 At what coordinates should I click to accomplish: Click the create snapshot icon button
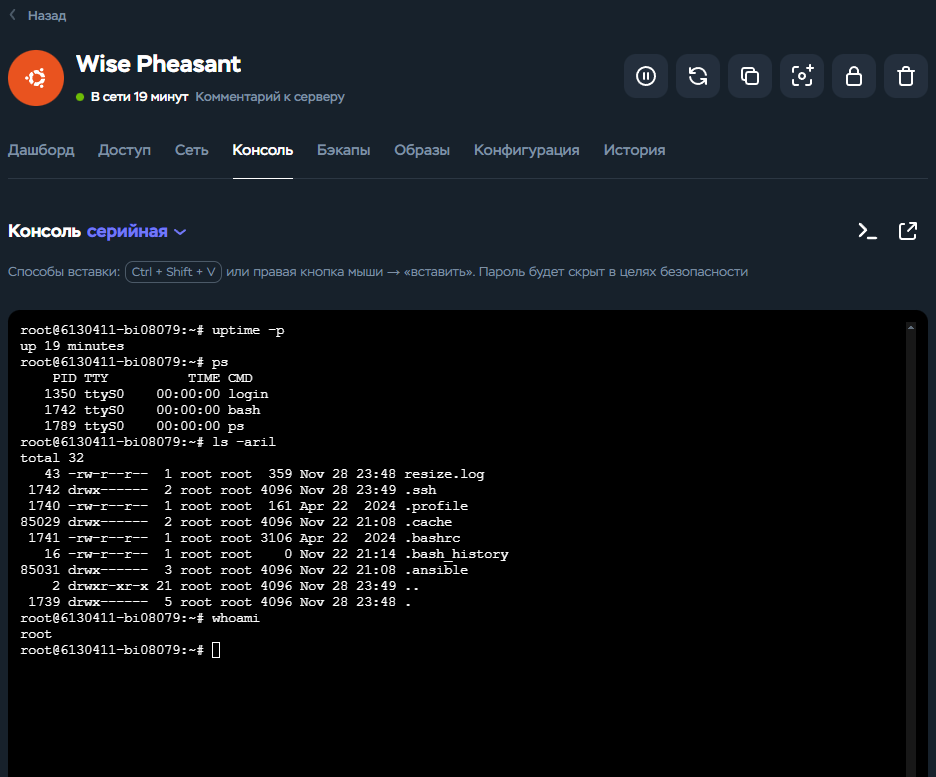coord(802,76)
